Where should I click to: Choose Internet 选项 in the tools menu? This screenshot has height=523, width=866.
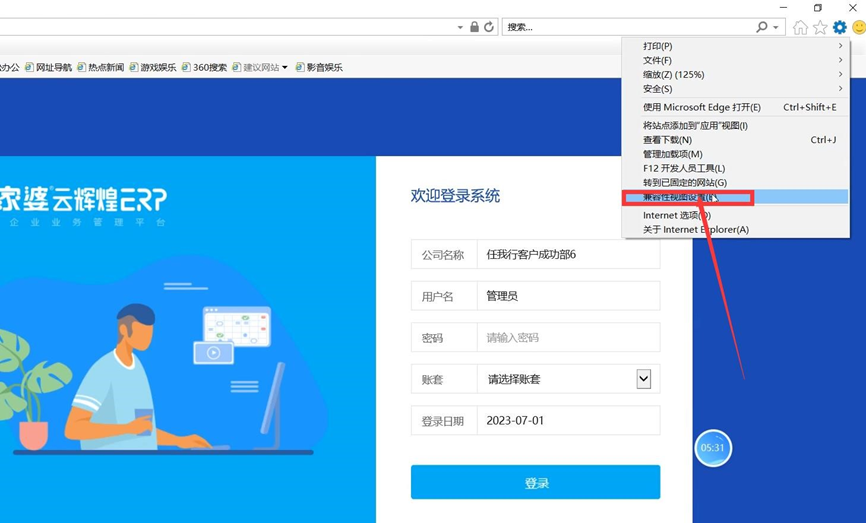point(676,215)
